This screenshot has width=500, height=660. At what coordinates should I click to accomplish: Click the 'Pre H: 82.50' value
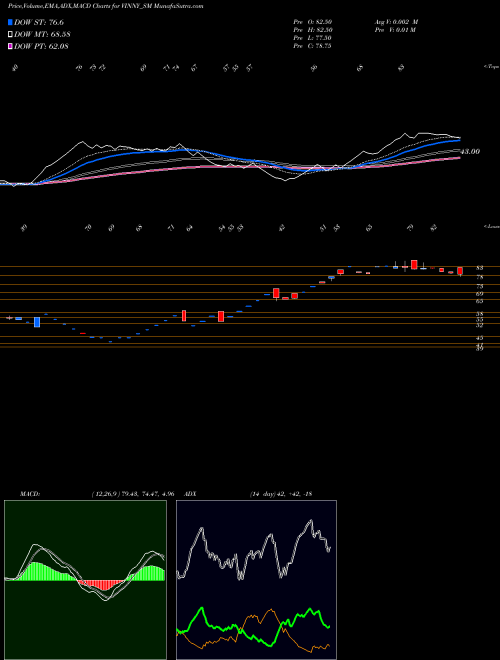313,30
